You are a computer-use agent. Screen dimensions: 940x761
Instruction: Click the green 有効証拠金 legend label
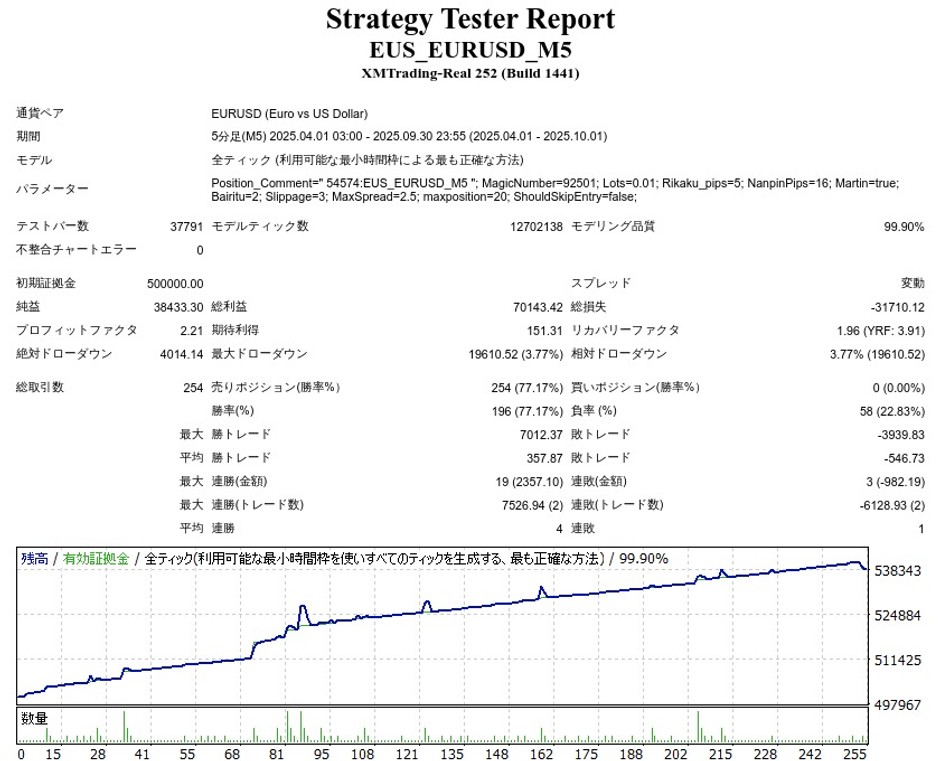tap(96, 559)
